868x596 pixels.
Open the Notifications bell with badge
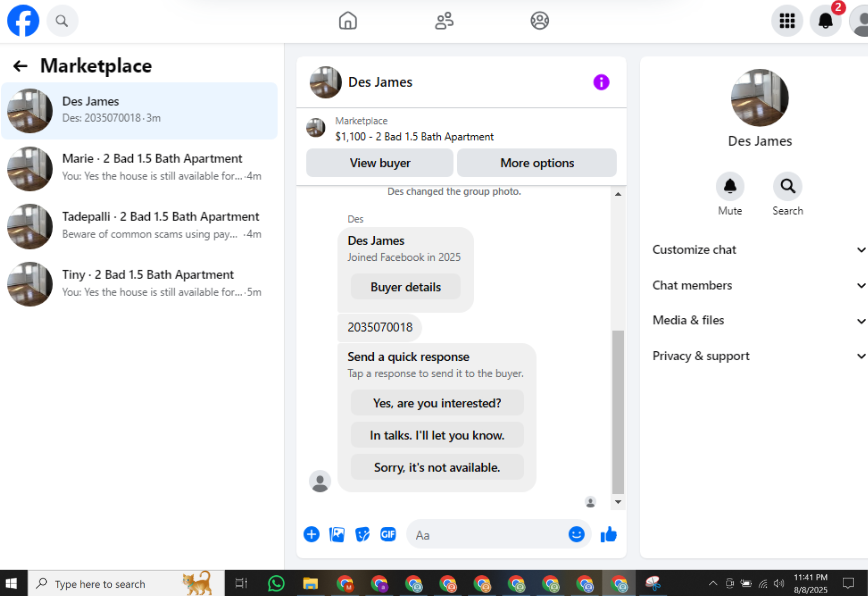(825, 21)
